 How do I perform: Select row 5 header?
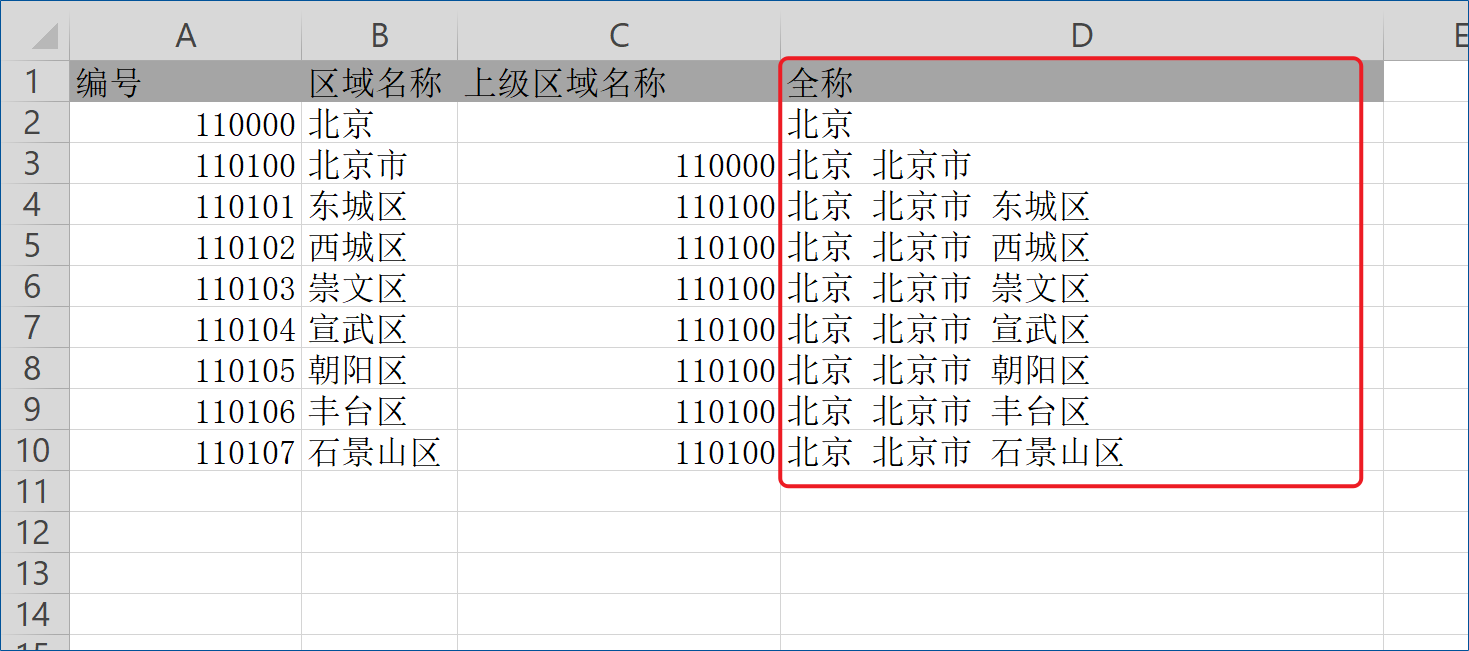(x=34, y=245)
